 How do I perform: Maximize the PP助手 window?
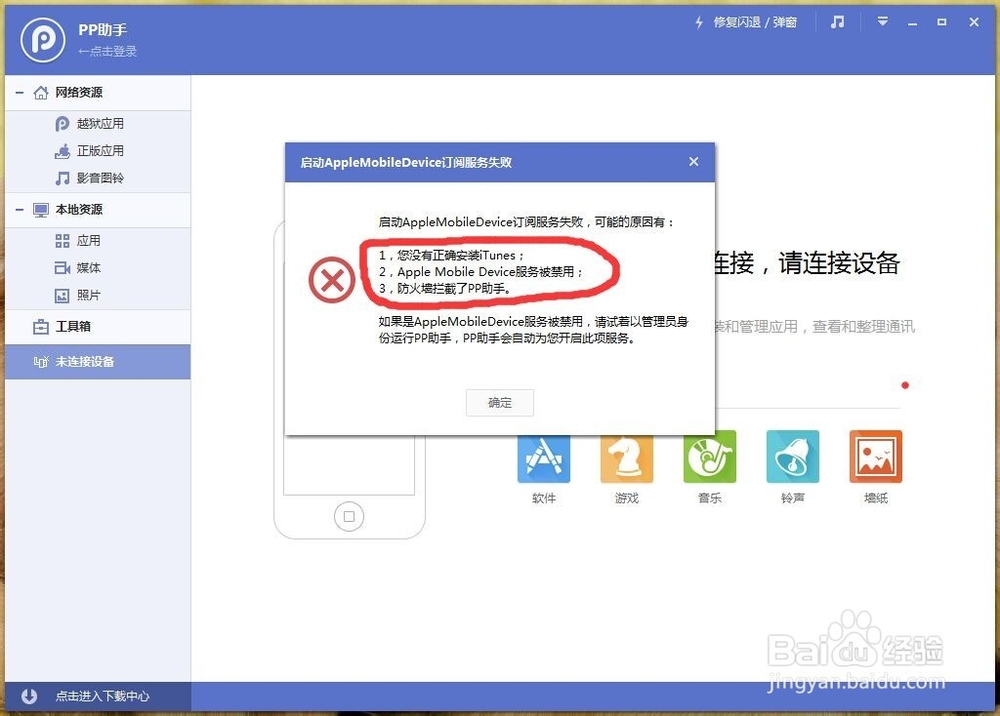pos(942,22)
